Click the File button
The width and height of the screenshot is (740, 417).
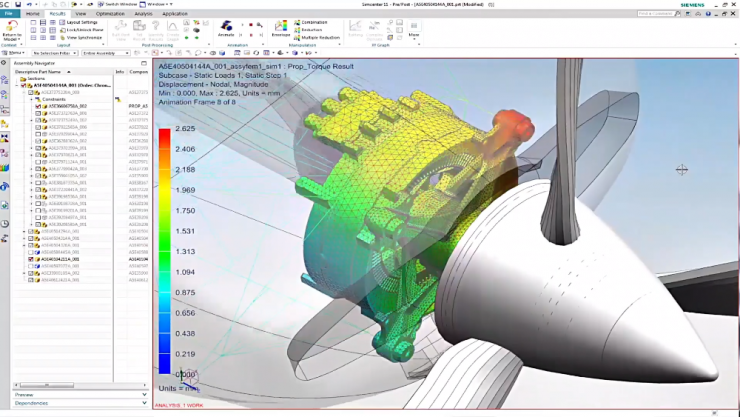point(10,13)
